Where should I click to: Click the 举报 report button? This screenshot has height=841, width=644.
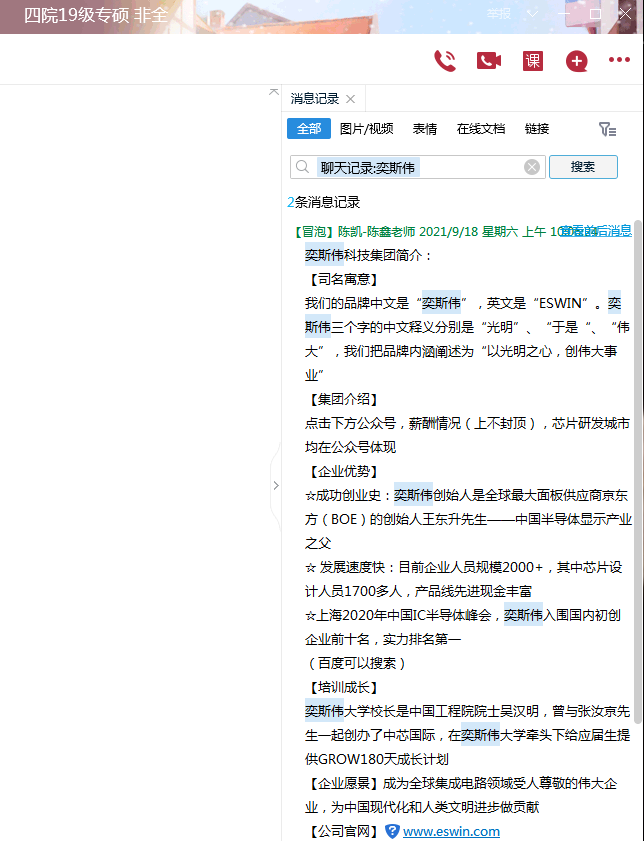pos(499,13)
